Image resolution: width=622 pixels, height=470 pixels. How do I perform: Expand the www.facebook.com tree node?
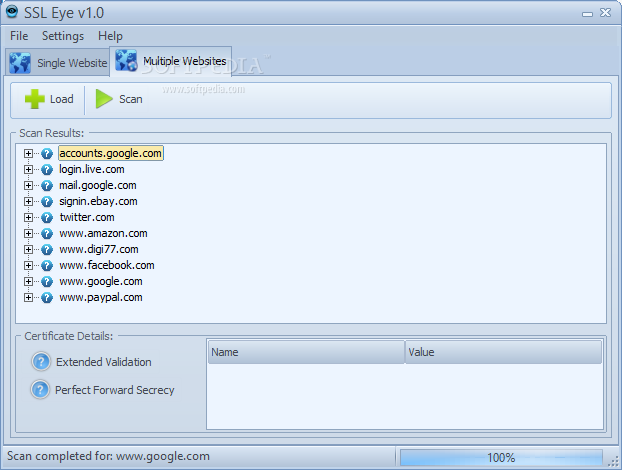(28, 265)
